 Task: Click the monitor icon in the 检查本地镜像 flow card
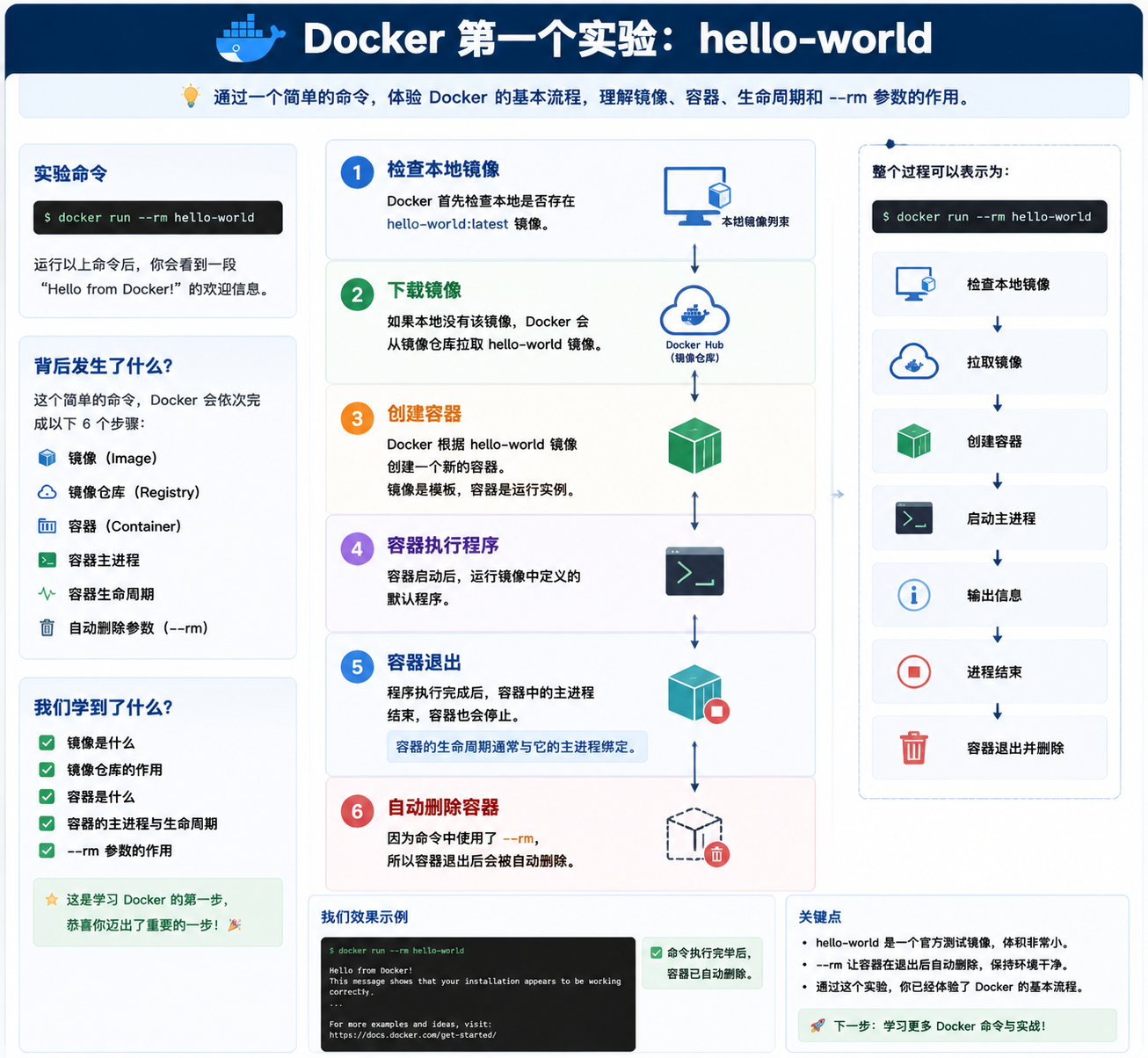click(915, 284)
